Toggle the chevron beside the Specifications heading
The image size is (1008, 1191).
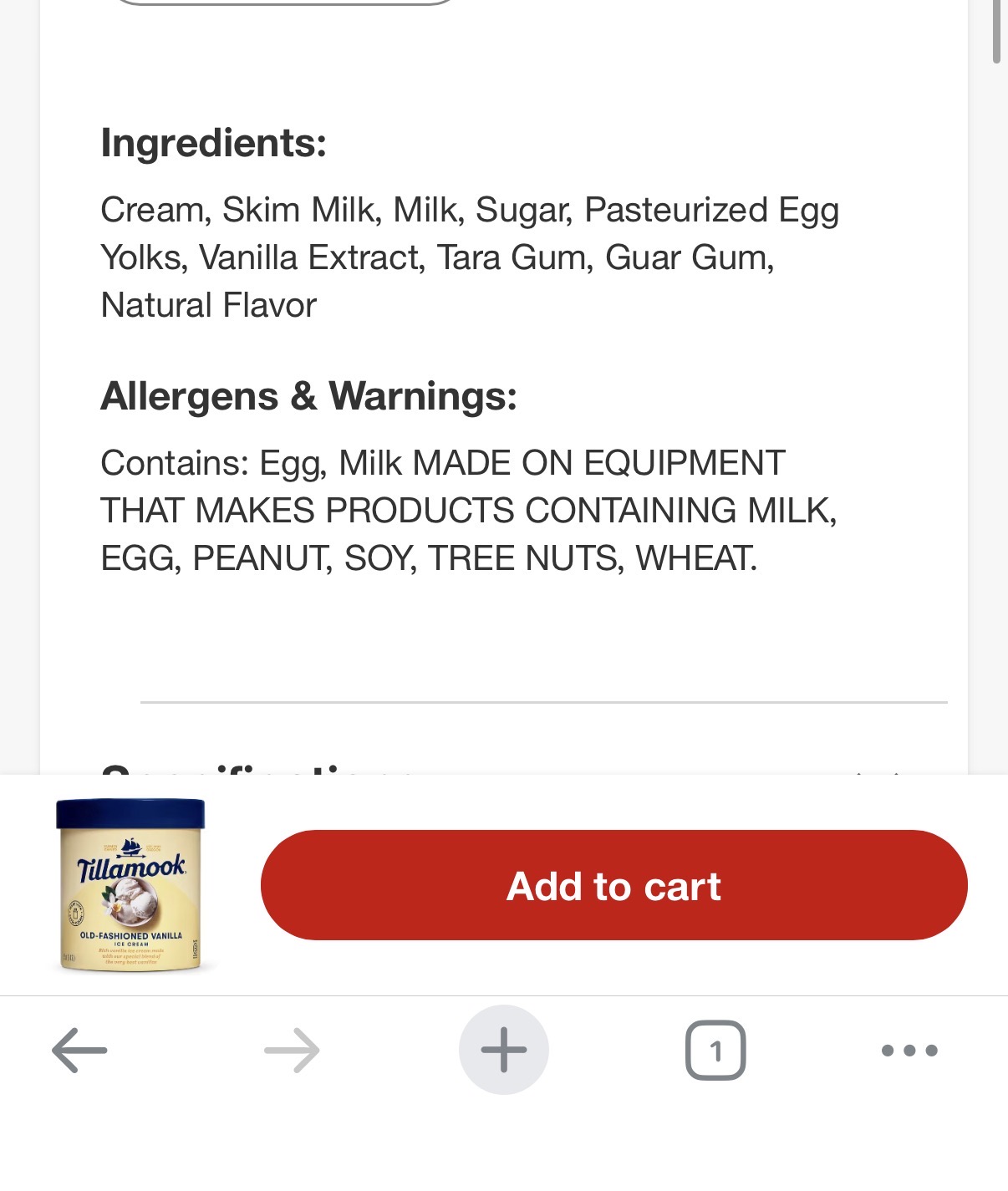[x=878, y=771]
